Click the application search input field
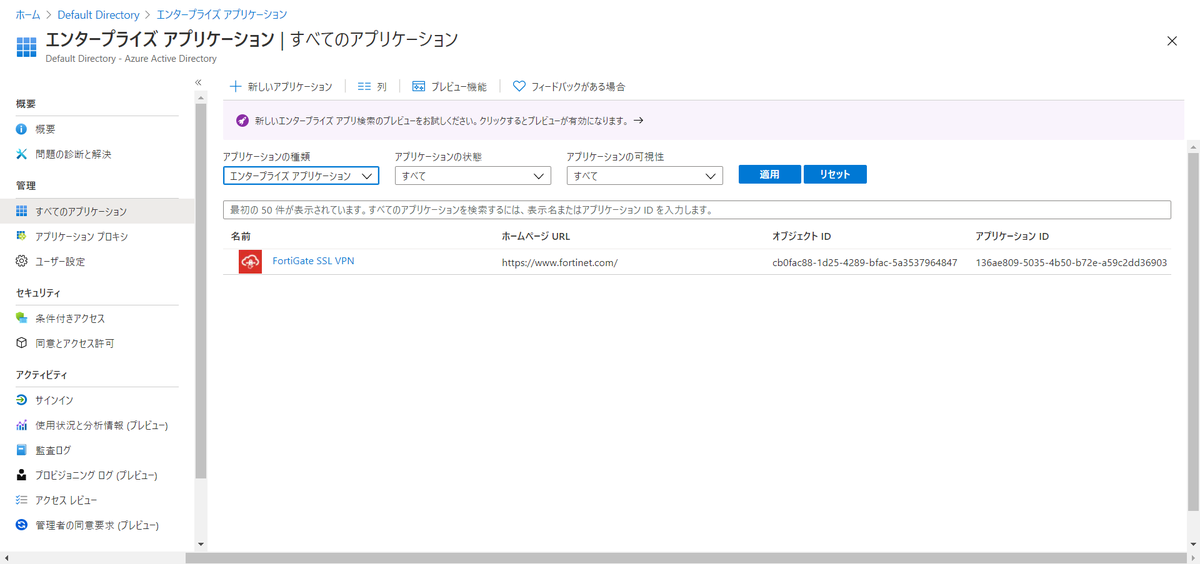Screen dimensions: 1200x564 (697, 210)
